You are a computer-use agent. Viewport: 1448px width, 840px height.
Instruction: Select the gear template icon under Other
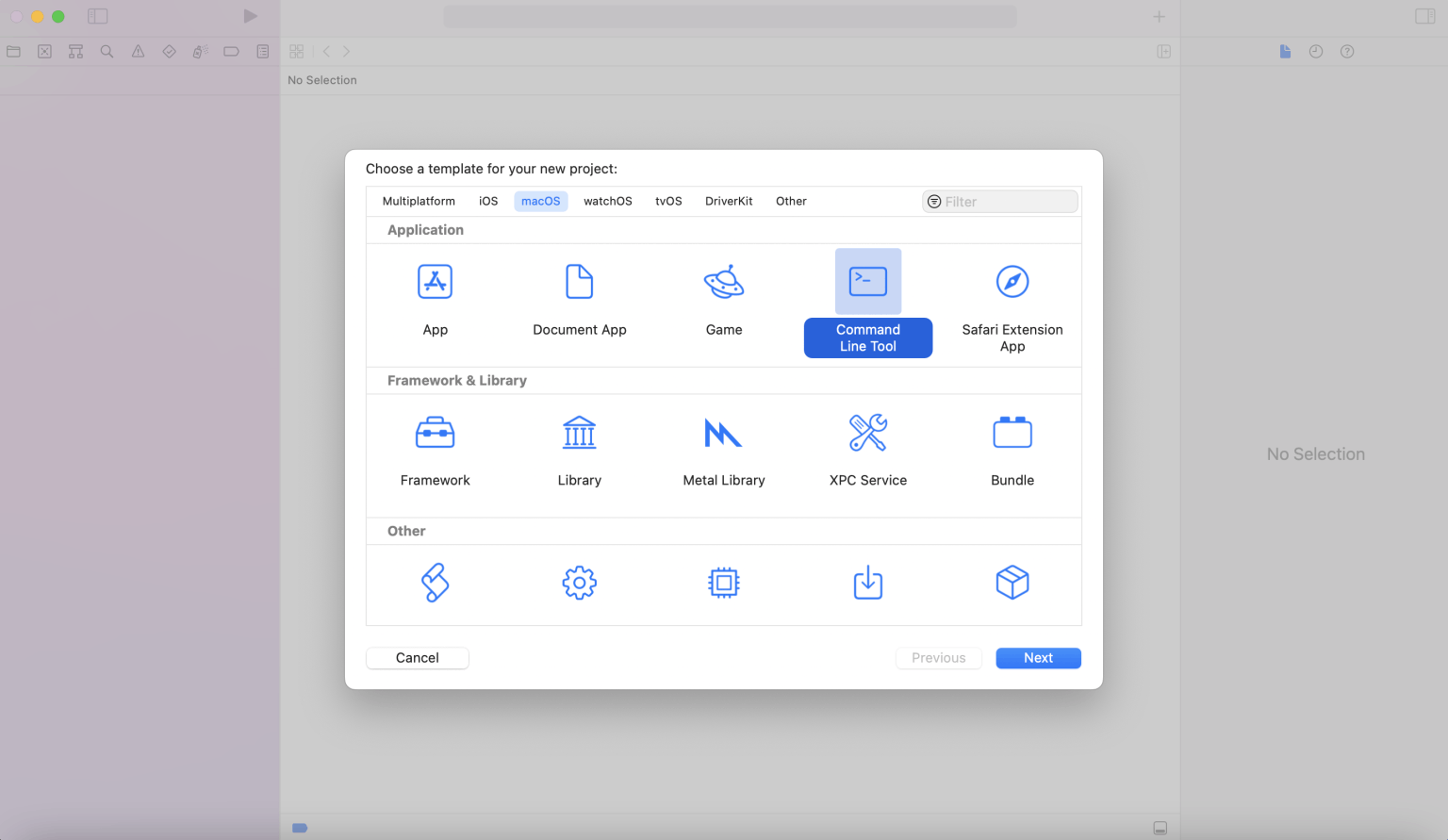[x=580, y=583]
